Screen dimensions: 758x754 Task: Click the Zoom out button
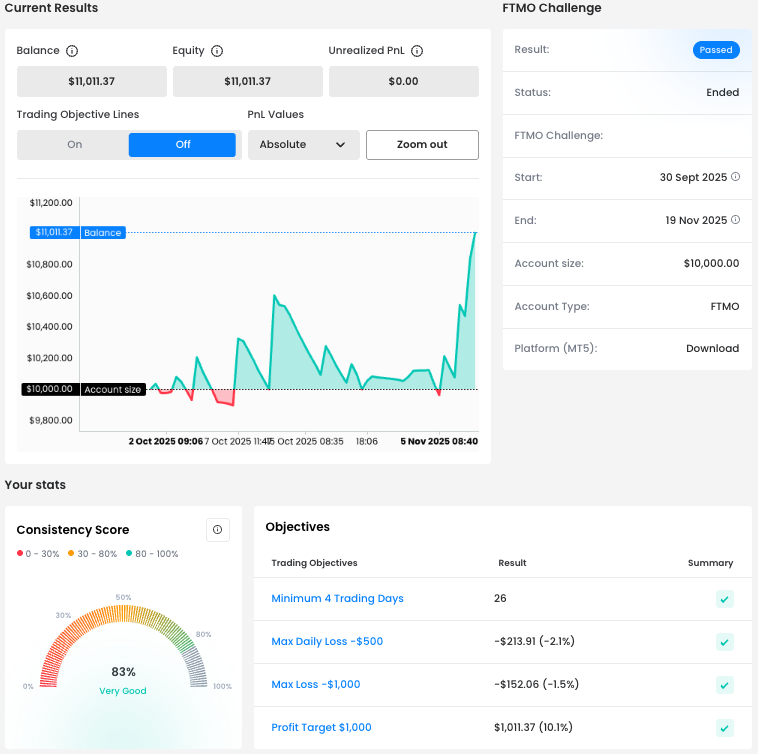422,145
